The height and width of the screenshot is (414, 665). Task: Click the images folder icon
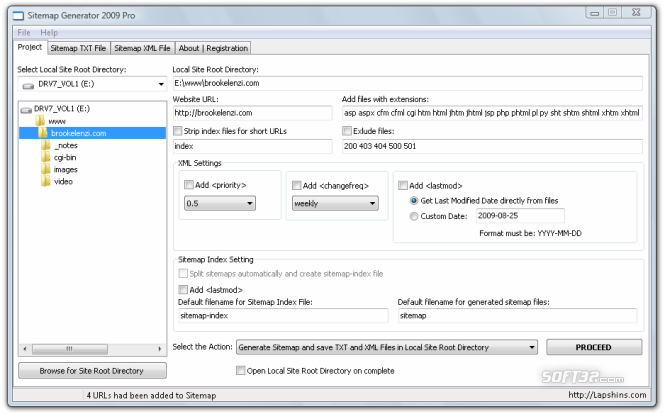[x=46, y=169]
